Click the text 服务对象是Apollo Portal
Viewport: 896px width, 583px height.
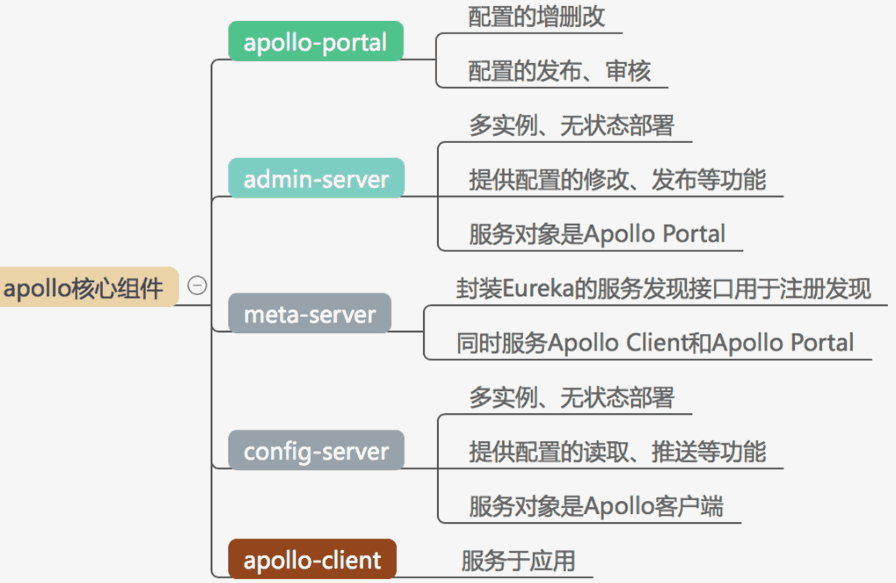[597, 234]
